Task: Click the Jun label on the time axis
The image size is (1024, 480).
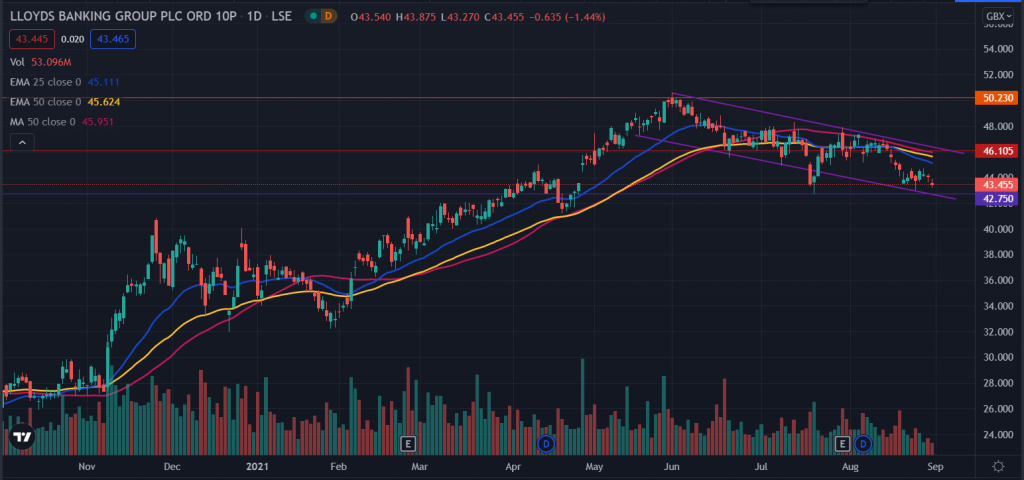Action: pyautogui.click(x=672, y=467)
